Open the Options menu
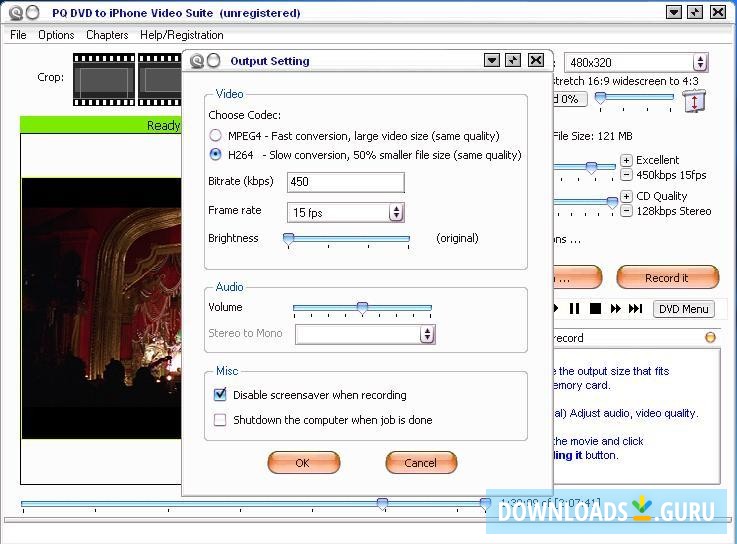Image resolution: width=737 pixels, height=544 pixels. click(x=56, y=35)
